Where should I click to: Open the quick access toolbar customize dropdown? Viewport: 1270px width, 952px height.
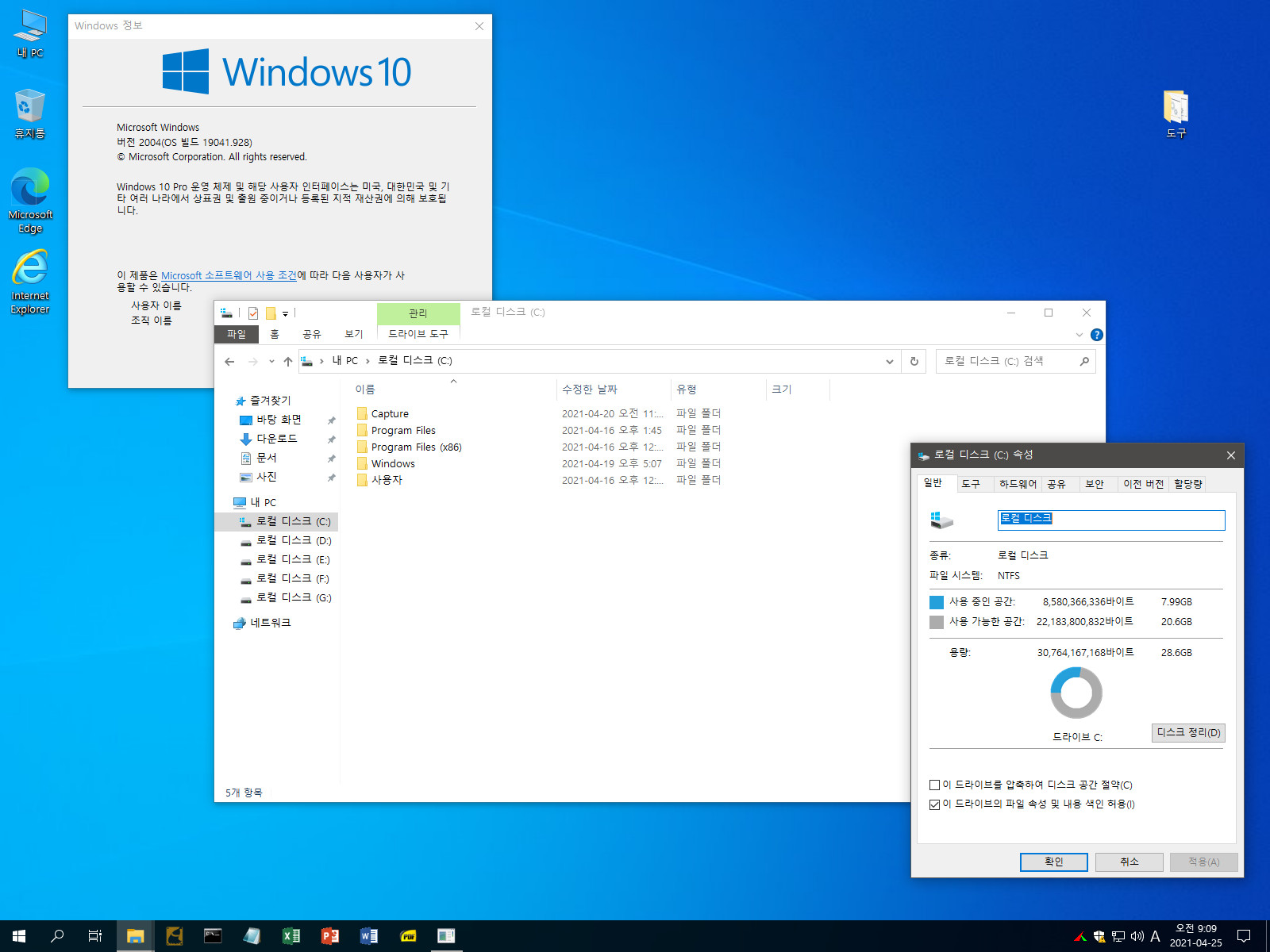tap(285, 314)
